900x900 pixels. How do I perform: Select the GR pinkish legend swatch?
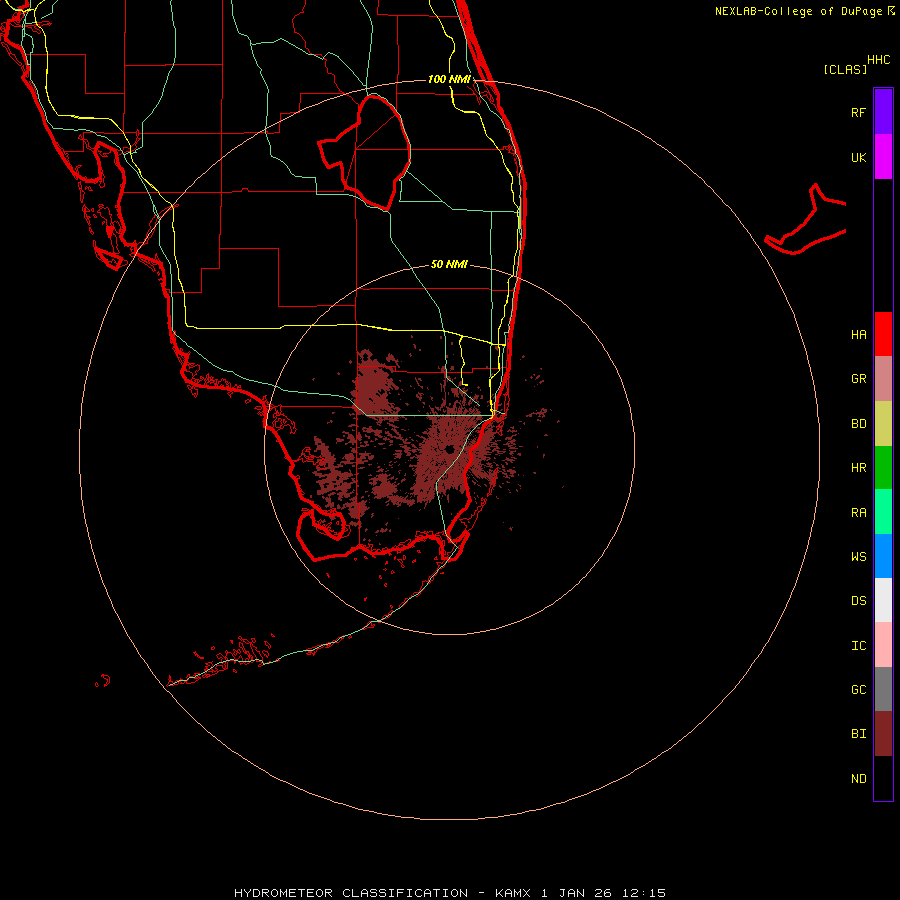pyautogui.click(x=883, y=378)
